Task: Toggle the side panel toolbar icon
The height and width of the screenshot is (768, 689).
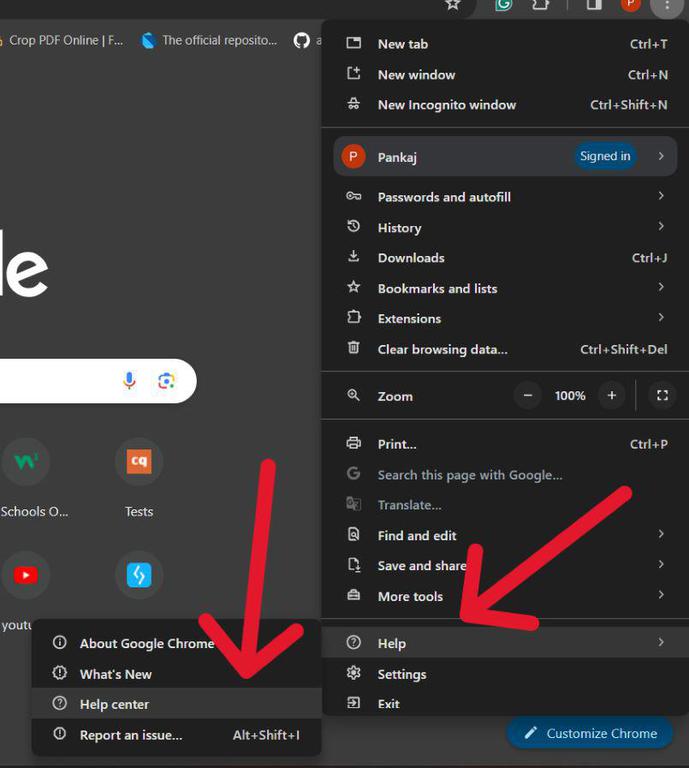Action: coord(594,5)
